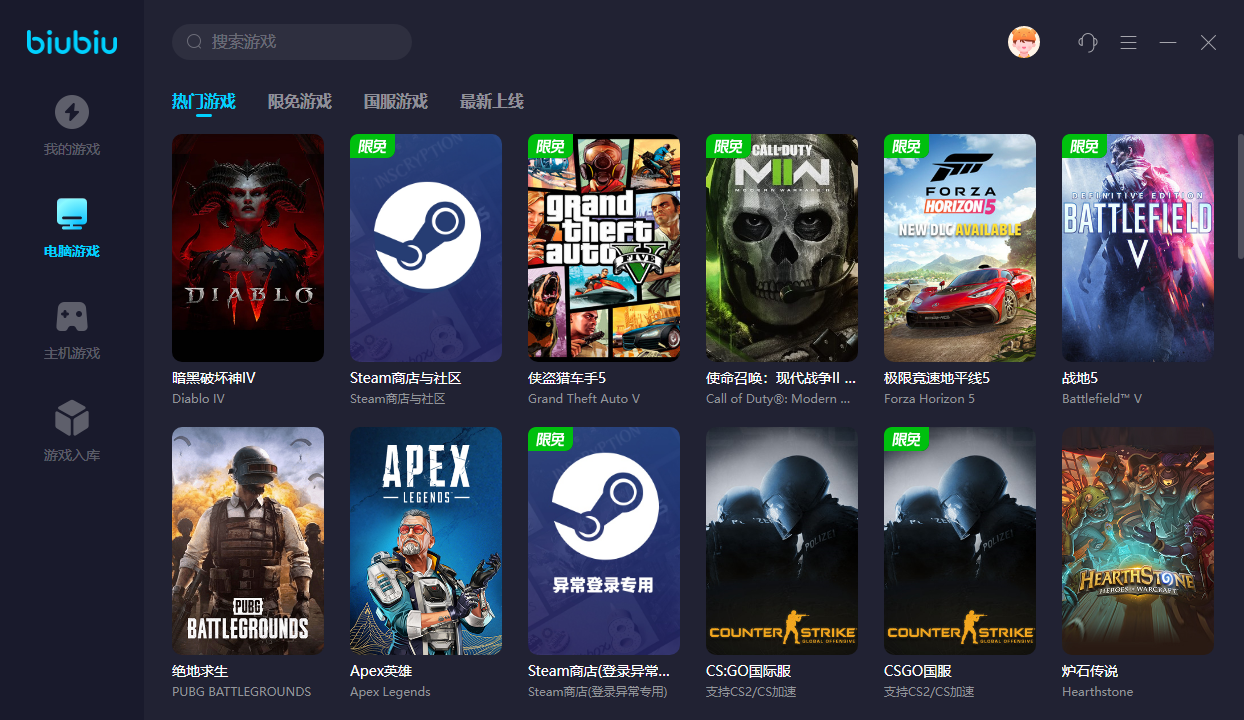Screen dimensions: 1244x720
Task: Switch to 限免游戏 tab
Action: (x=299, y=101)
